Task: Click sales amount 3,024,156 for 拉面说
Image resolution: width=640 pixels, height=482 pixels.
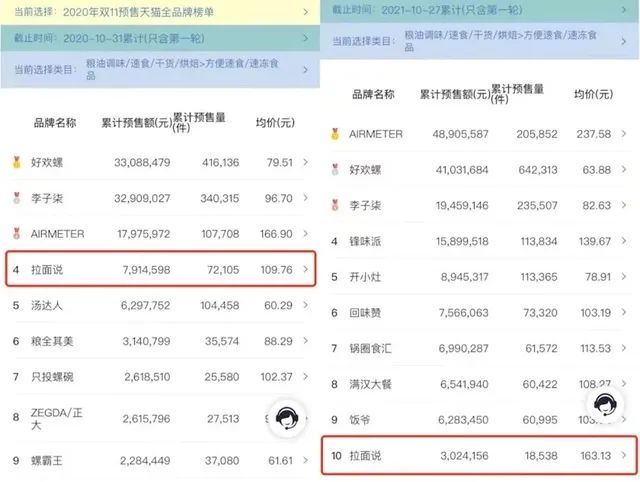Action: pyautogui.click(x=464, y=455)
